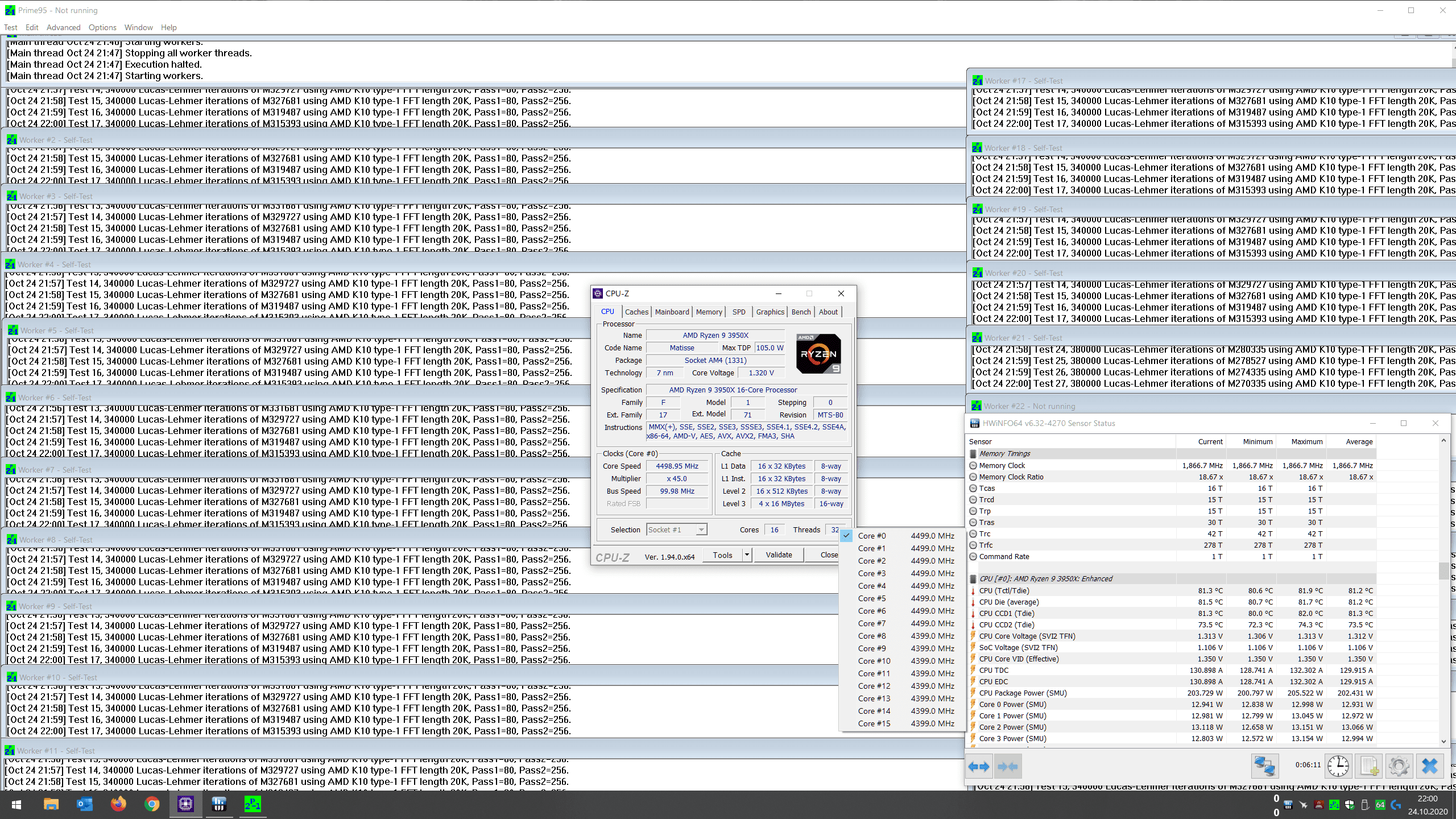Switch to CPU-Z Bench tab
This screenshot has height=819, width=1456.
coord(801,312)
